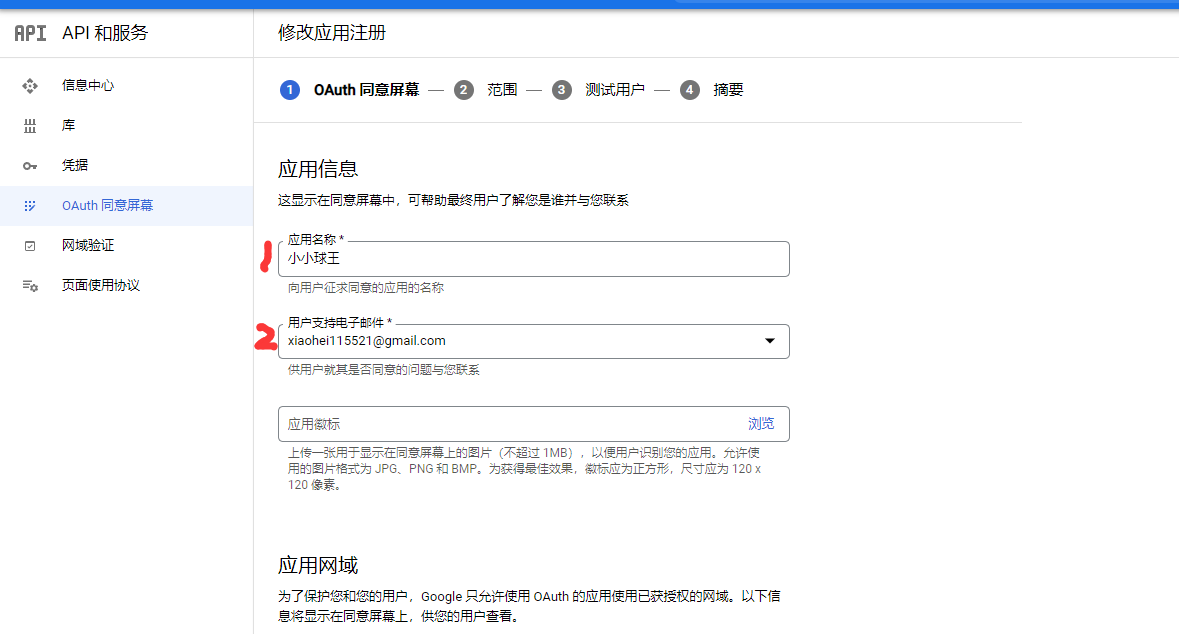1179x634 pixels.
Task: Click the key icon beside 凭据
Action: pos(30,166)
